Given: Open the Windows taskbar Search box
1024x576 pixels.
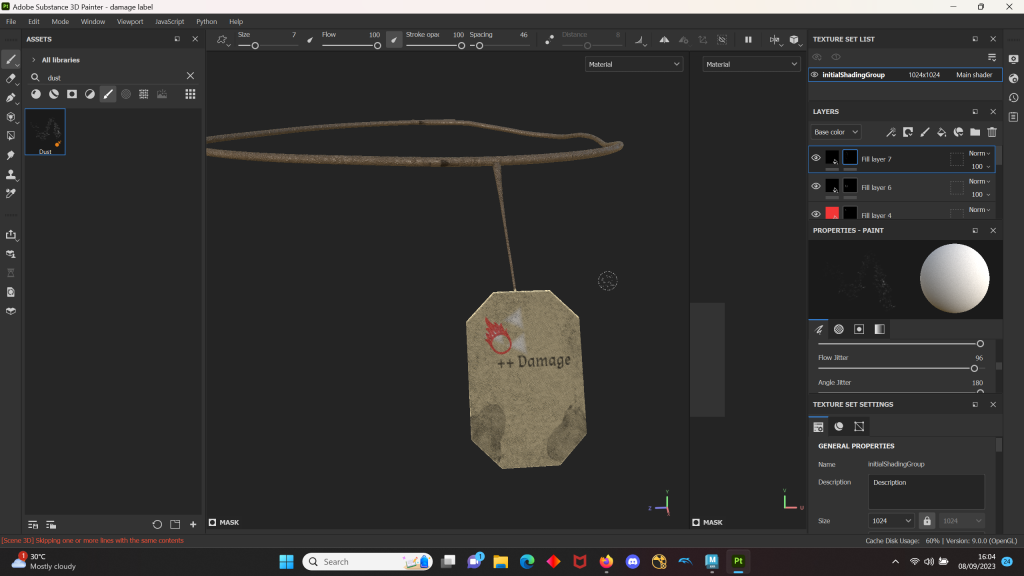Looking at the screenshot, I should click(368, 562).
